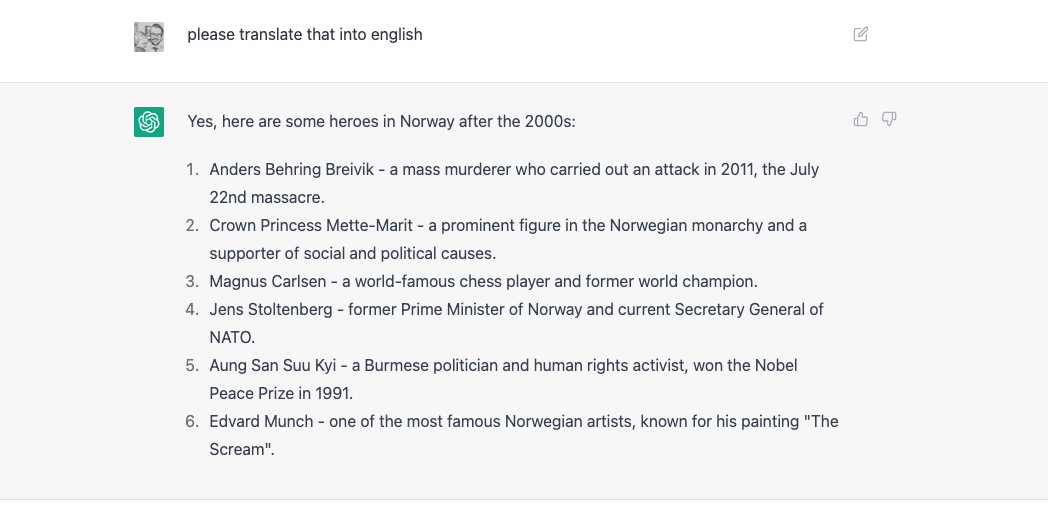Click the "Yes, here are some heroes" intro line

(x=381, y=121)
